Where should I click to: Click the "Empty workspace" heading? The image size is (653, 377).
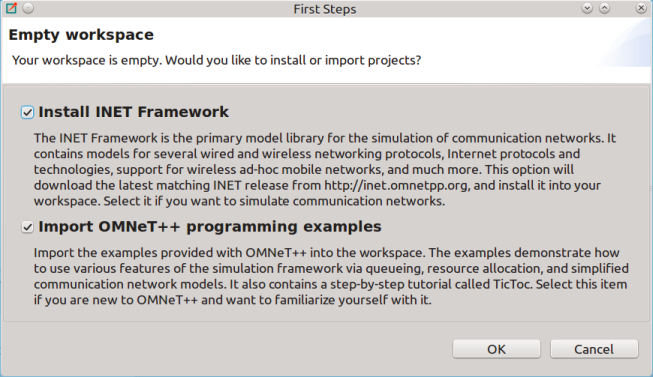click(x=81, y=35)
